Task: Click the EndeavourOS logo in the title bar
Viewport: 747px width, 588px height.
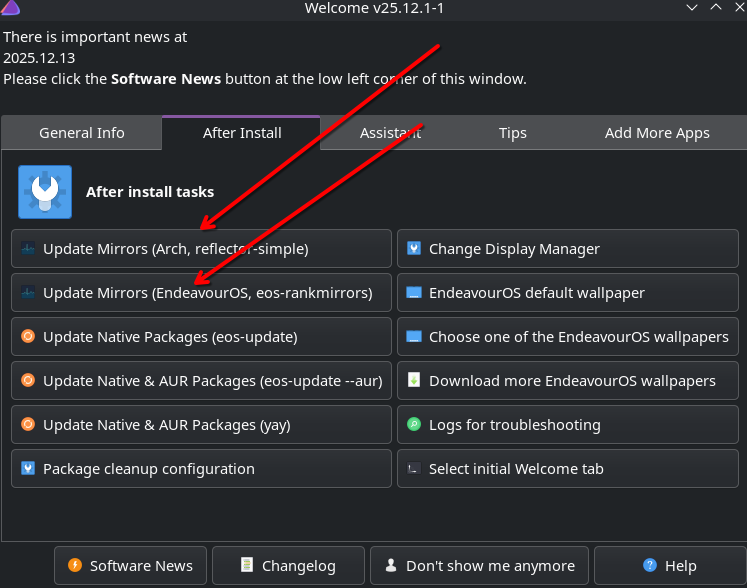Action: click(x=10, y=9)
